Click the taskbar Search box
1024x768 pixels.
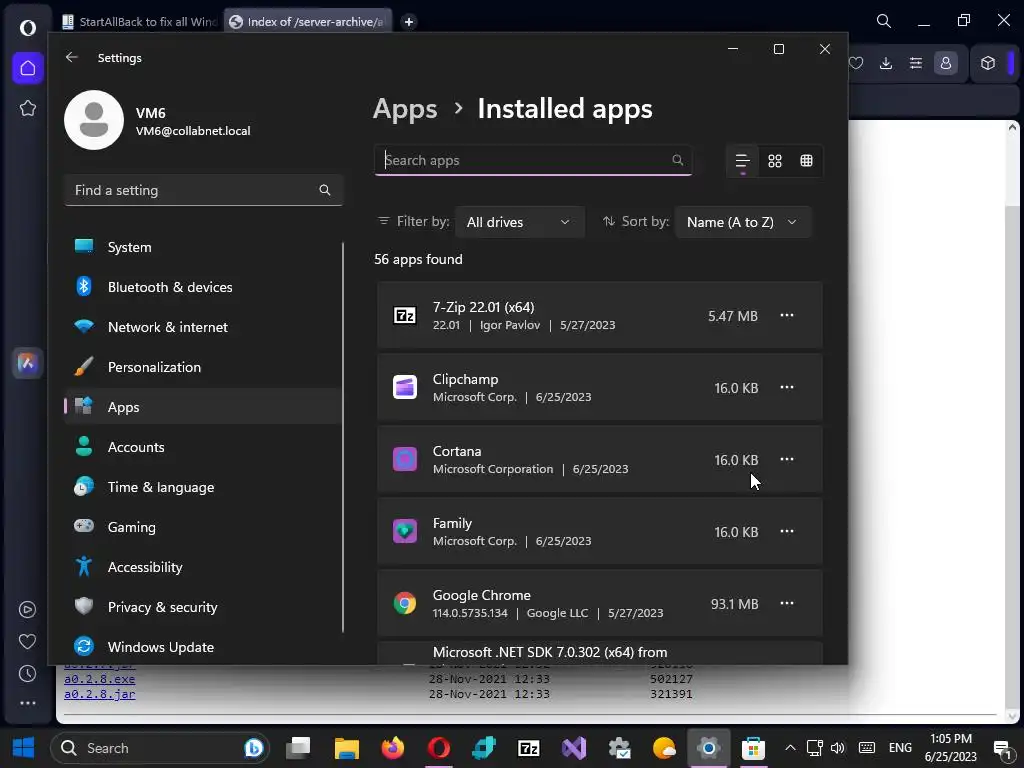tap(159, 748)
